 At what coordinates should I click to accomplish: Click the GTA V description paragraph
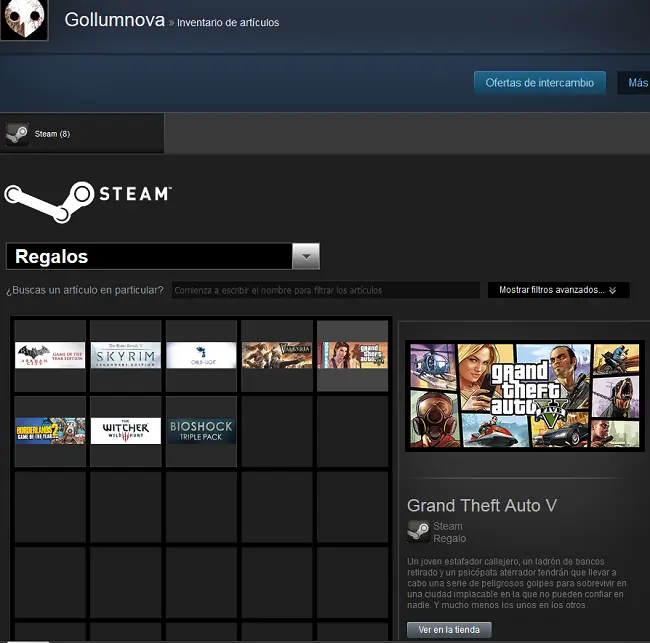tap(517, 583)
